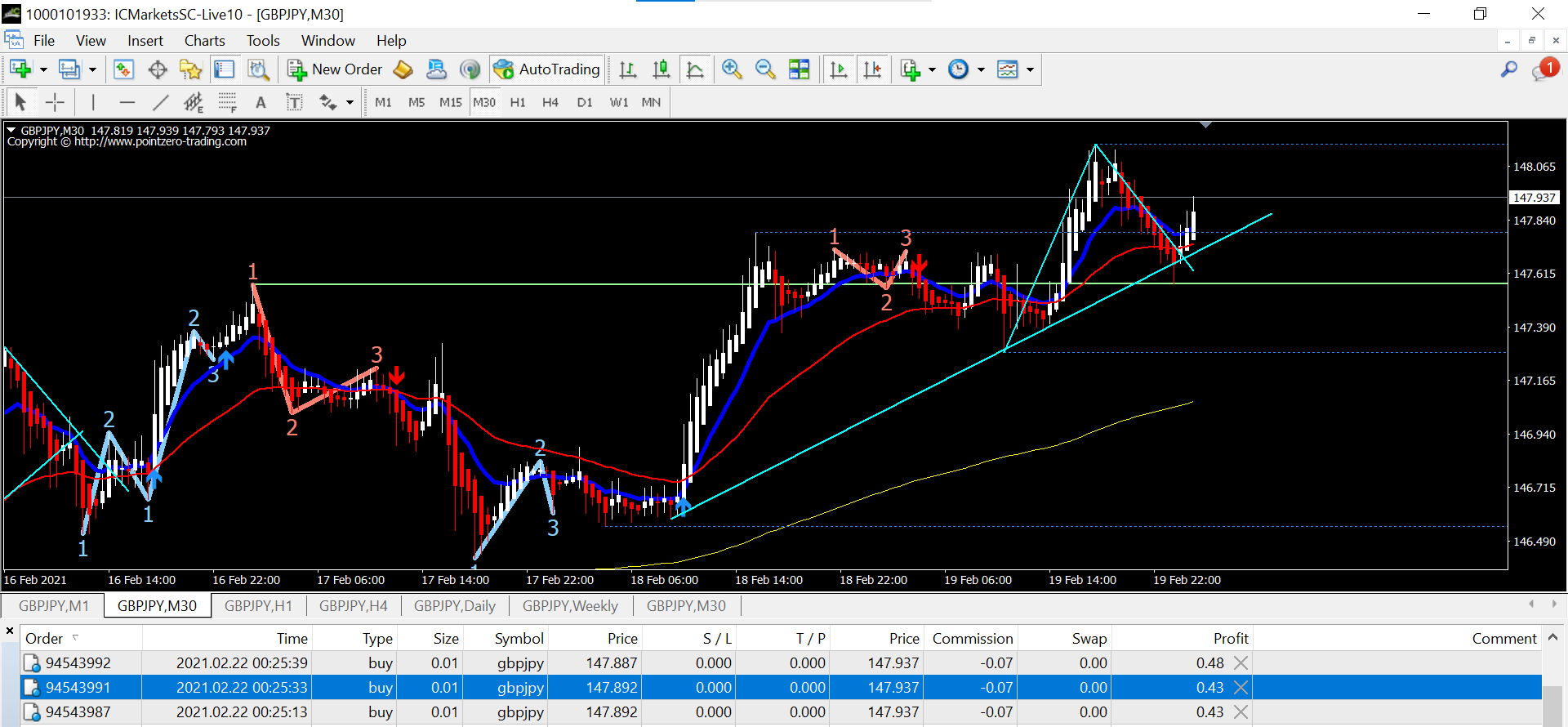Click the Profiles icon
Viewport: 1568px width, 727px height.
[x=69, y=69]
